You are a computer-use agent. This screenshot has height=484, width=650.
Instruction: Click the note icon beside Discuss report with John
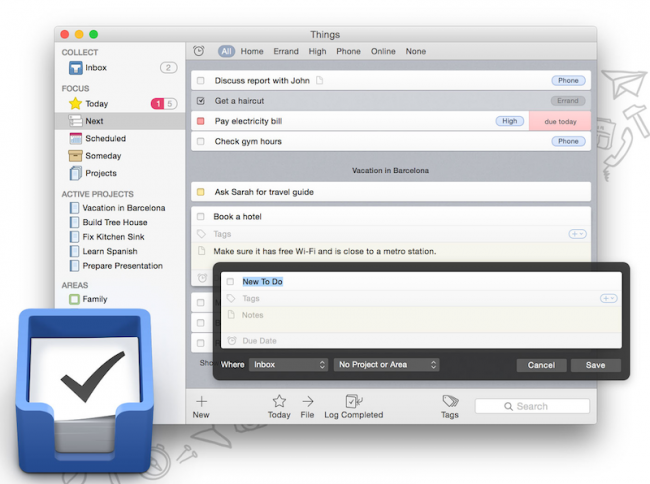[319, 80]
